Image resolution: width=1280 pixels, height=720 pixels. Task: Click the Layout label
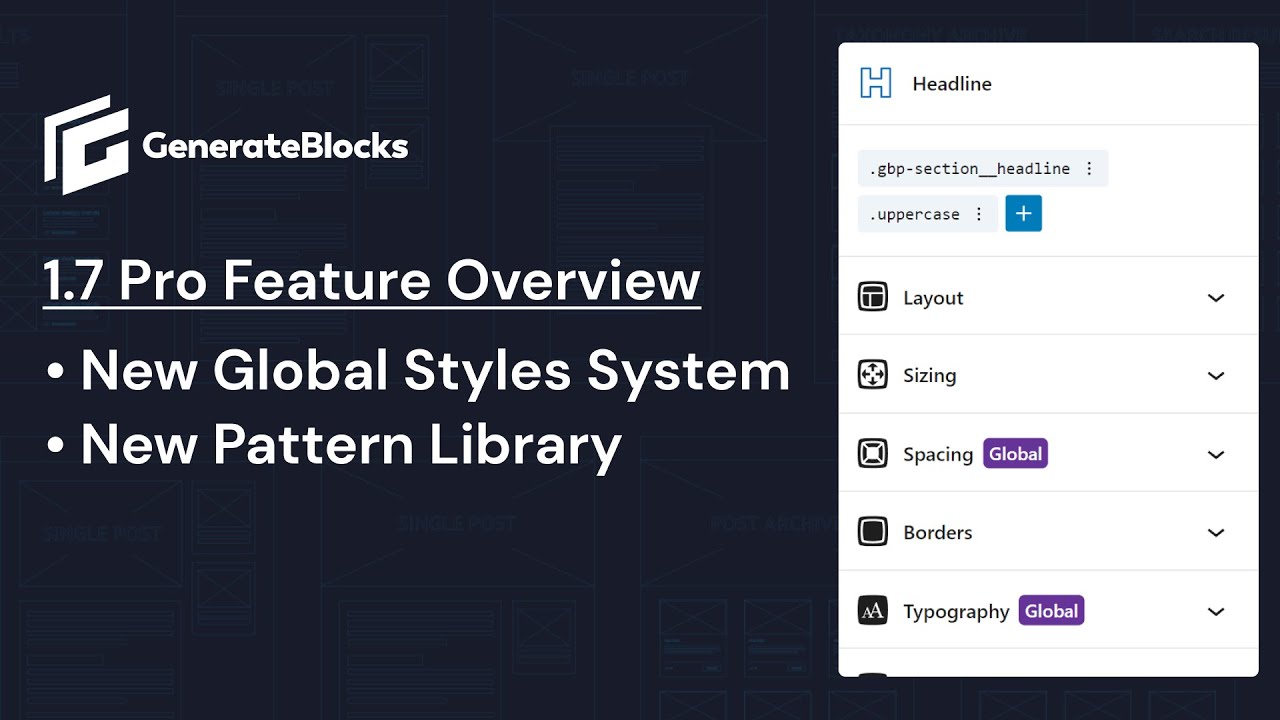point(933,298)
